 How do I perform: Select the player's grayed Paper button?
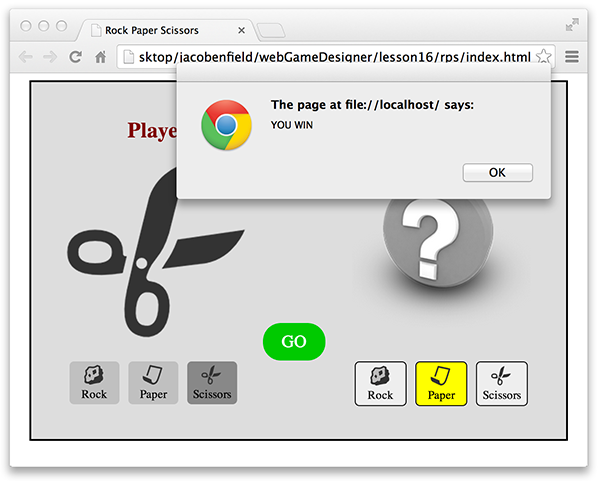pyautogui.click(x=153, y=383)
